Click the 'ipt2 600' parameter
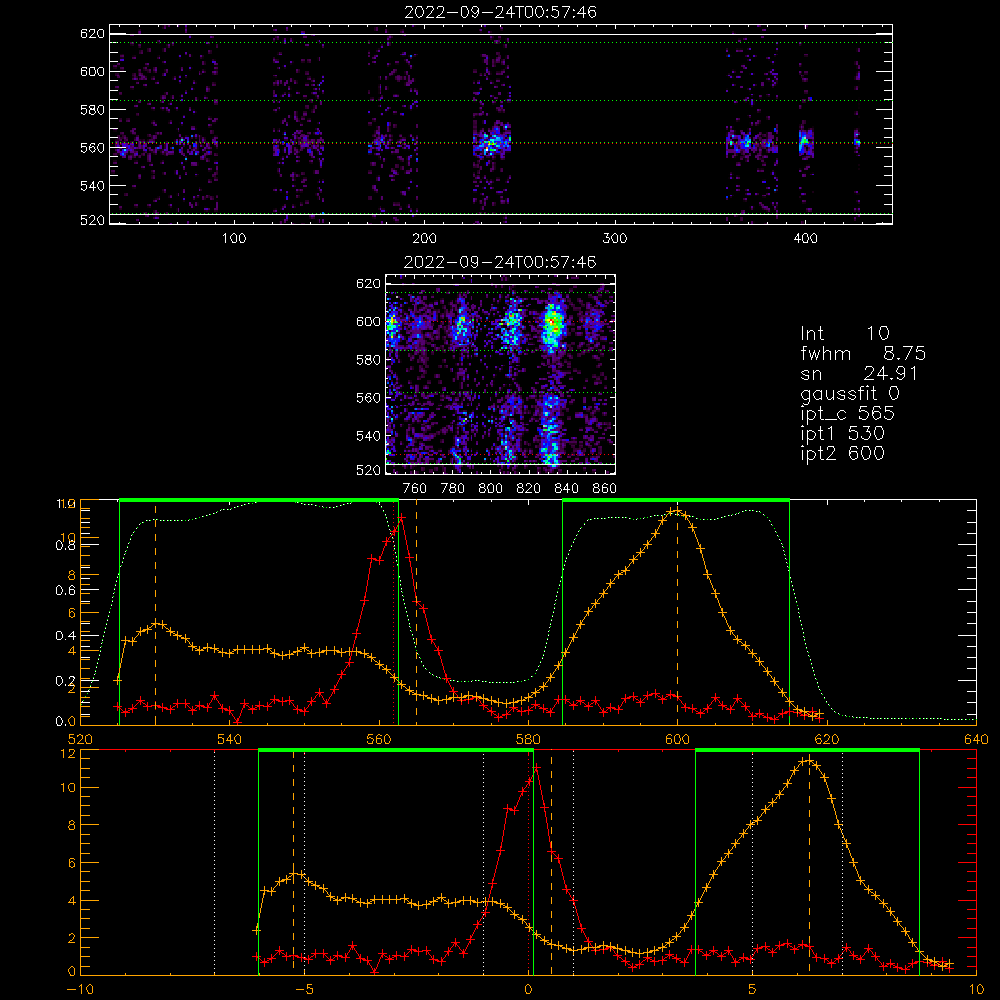This screenshot has height=1000, width=1000. [x=842, y=453]
